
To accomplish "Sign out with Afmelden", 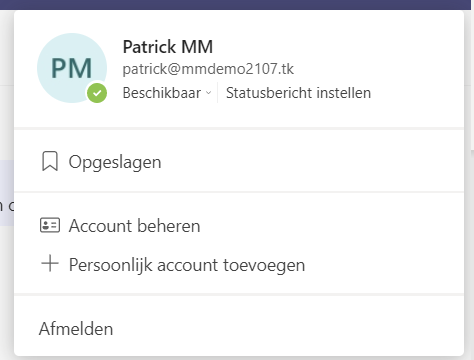I will tap(239, 329).
